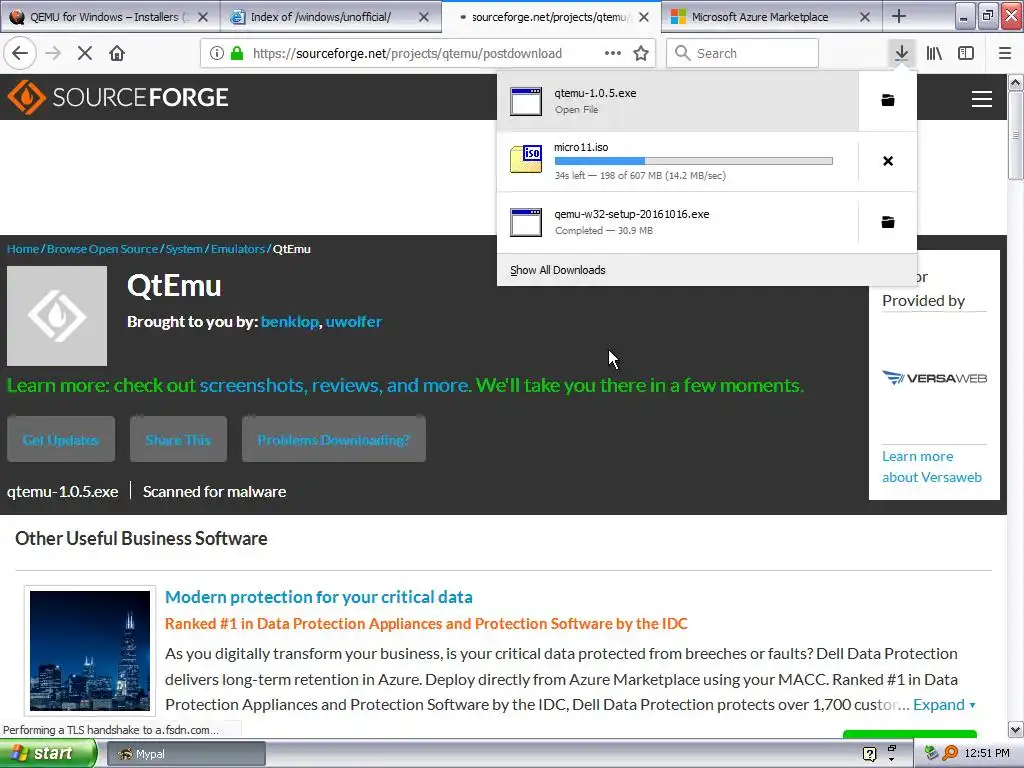Select the Mypal taskbar item
Screen dimensions: 1024x768
coord(185,754)
